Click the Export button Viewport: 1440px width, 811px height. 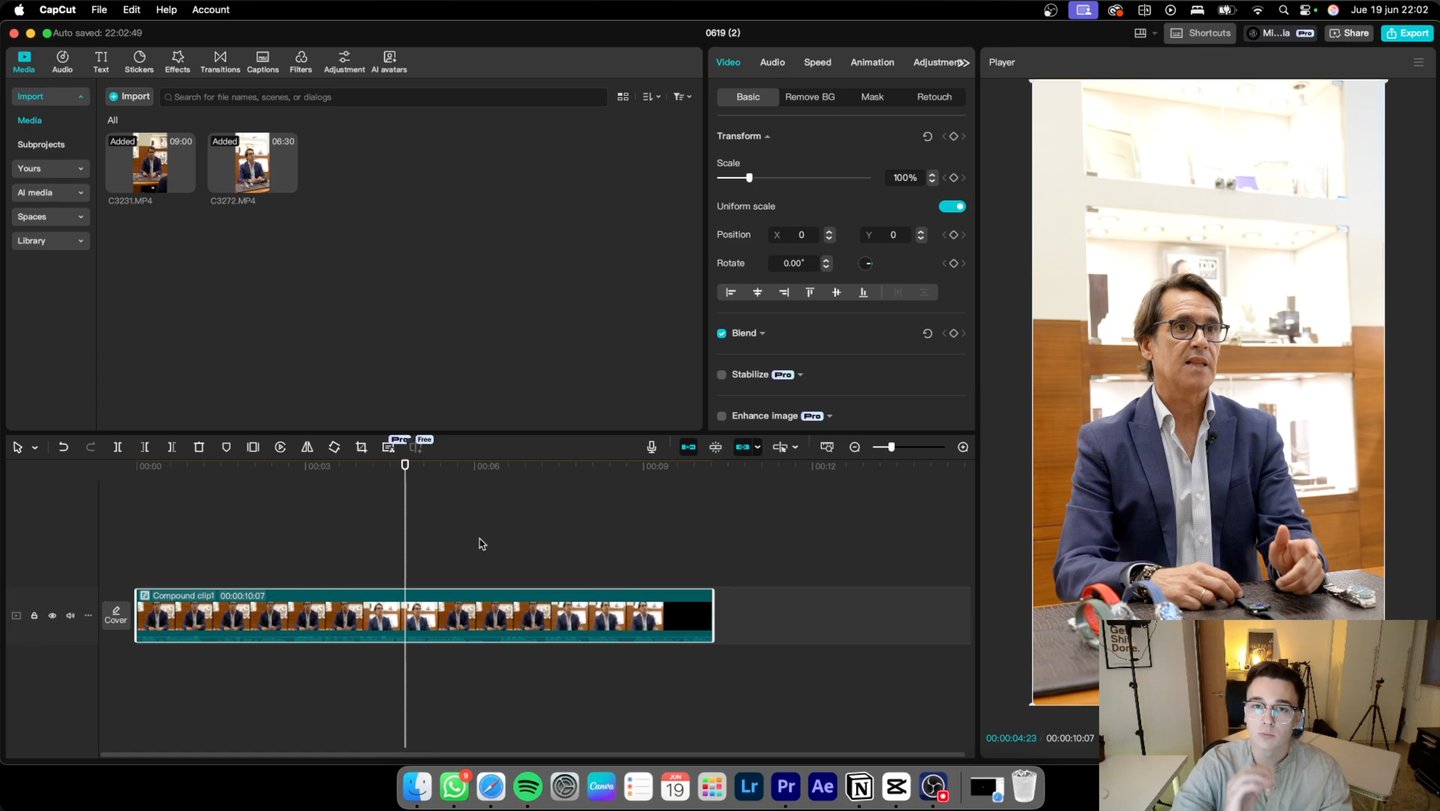(x=1407, y=33)
